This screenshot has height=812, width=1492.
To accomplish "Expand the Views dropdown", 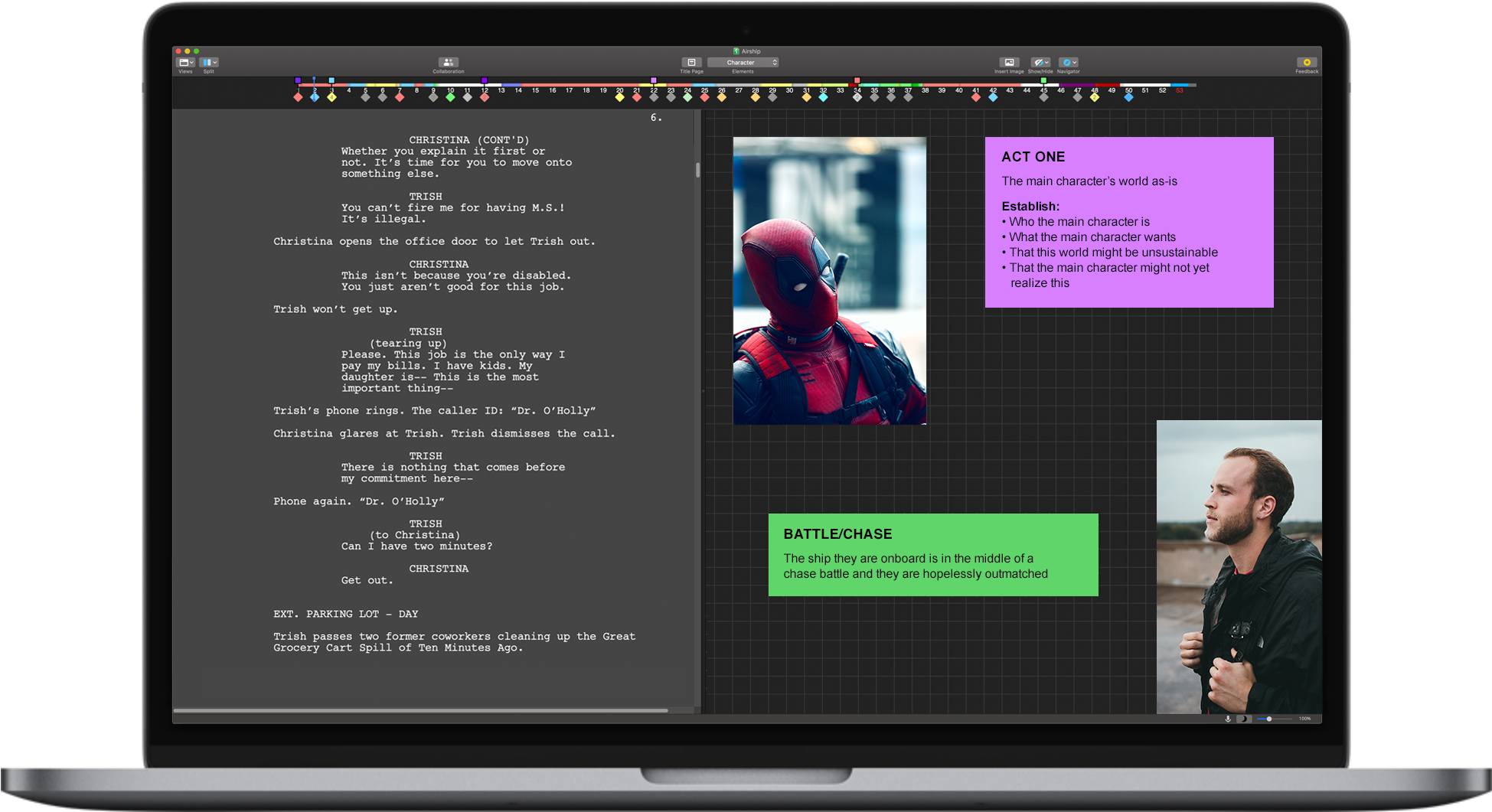I will [185, 63].
